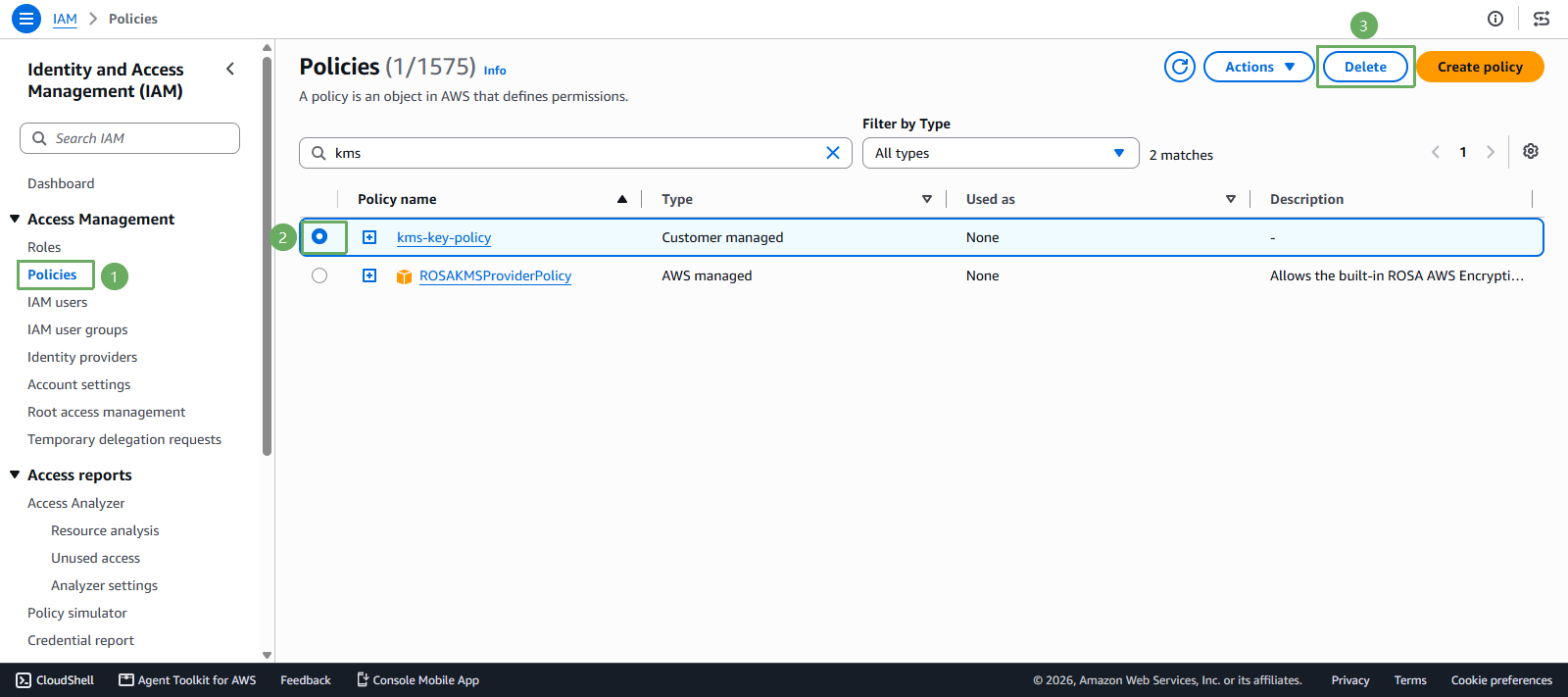Select the kms-key-policy radio button
The width and height of the screenshot is (1568, 697).
click(x=319, y=236)
